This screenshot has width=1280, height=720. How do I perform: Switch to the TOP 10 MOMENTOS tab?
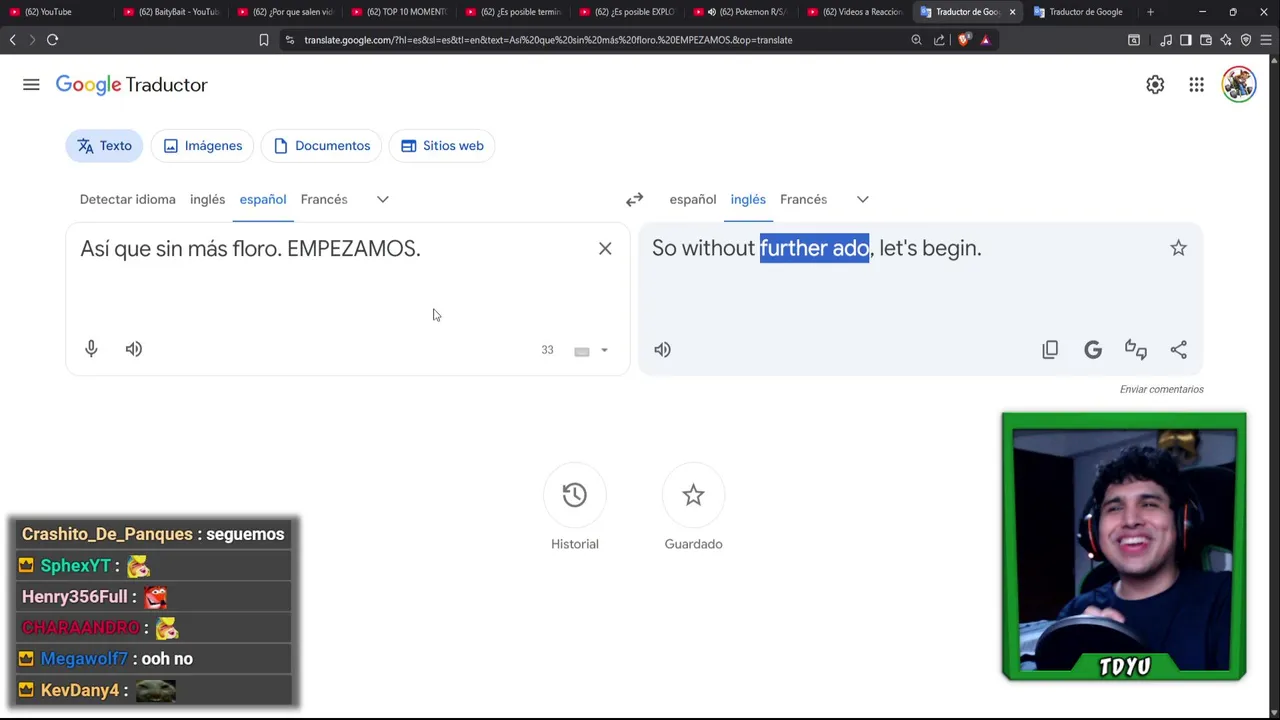pos(398,12)
